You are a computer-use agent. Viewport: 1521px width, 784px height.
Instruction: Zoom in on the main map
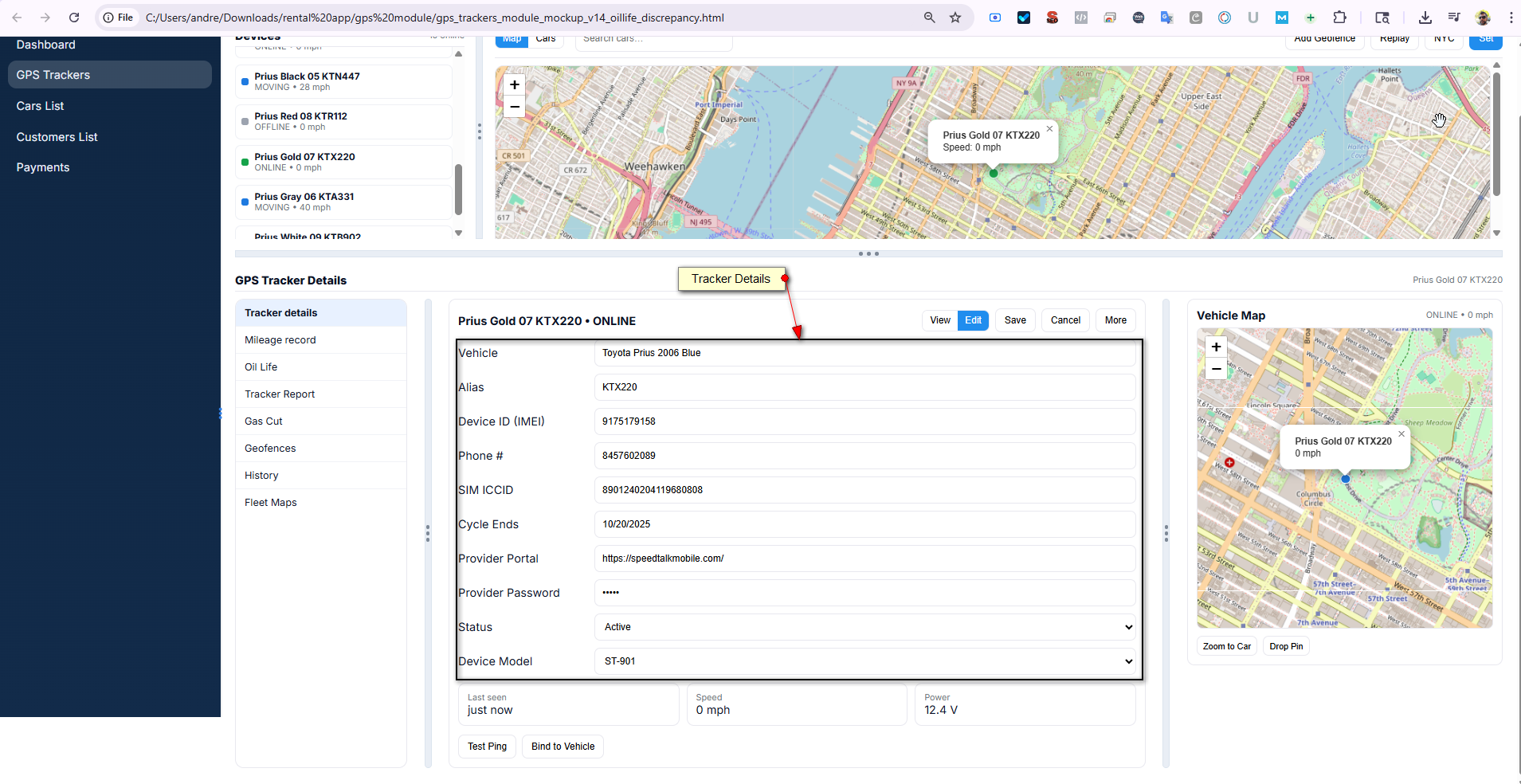pyautogui.click(x=514, y=85)
